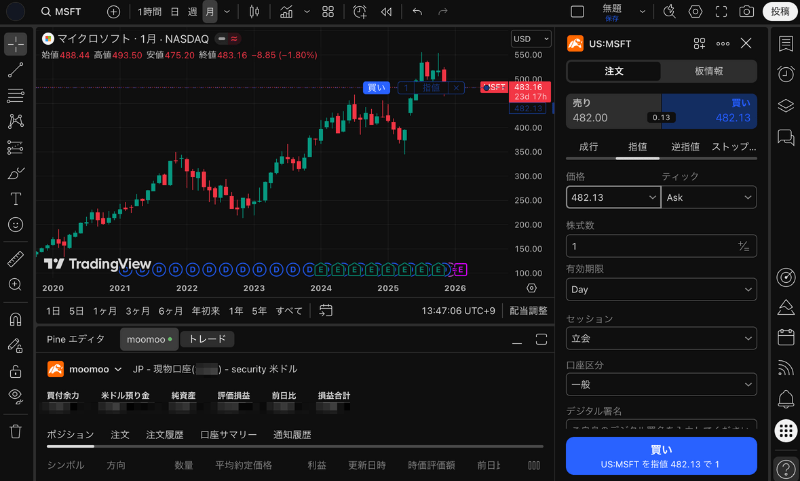Undo the last chart action
The height and width of the screenshot is (481, 800).
click(x=417, y=12)
